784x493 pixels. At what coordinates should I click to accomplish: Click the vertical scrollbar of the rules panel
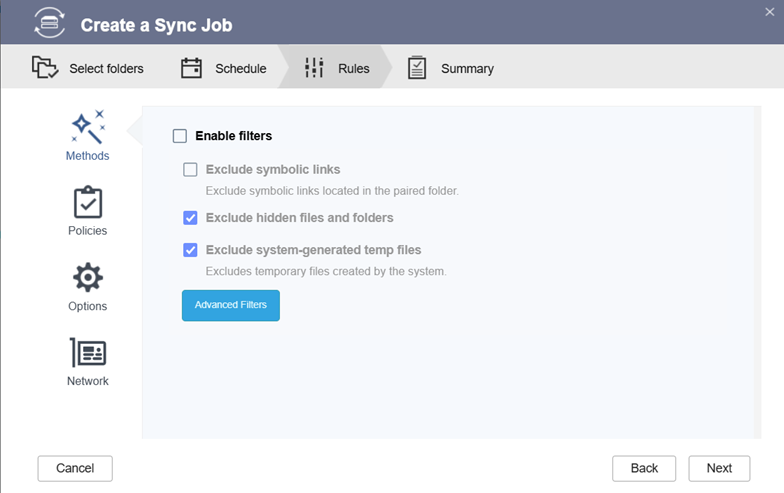(756, 270)
